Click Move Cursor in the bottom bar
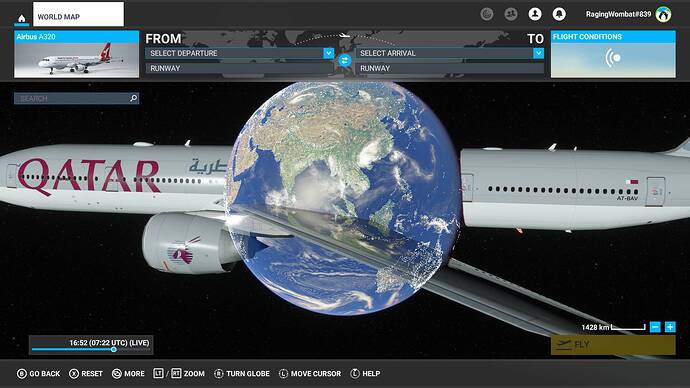690x388 pixels. point(310,373)
